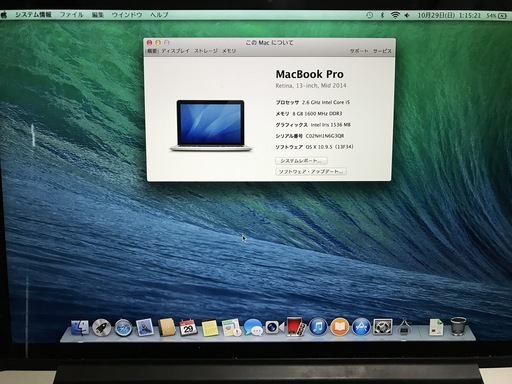The height and width of the screenshot is (384, 512).
Task: Open iBooks orange icon in Dock
Action: coord(339,327)
